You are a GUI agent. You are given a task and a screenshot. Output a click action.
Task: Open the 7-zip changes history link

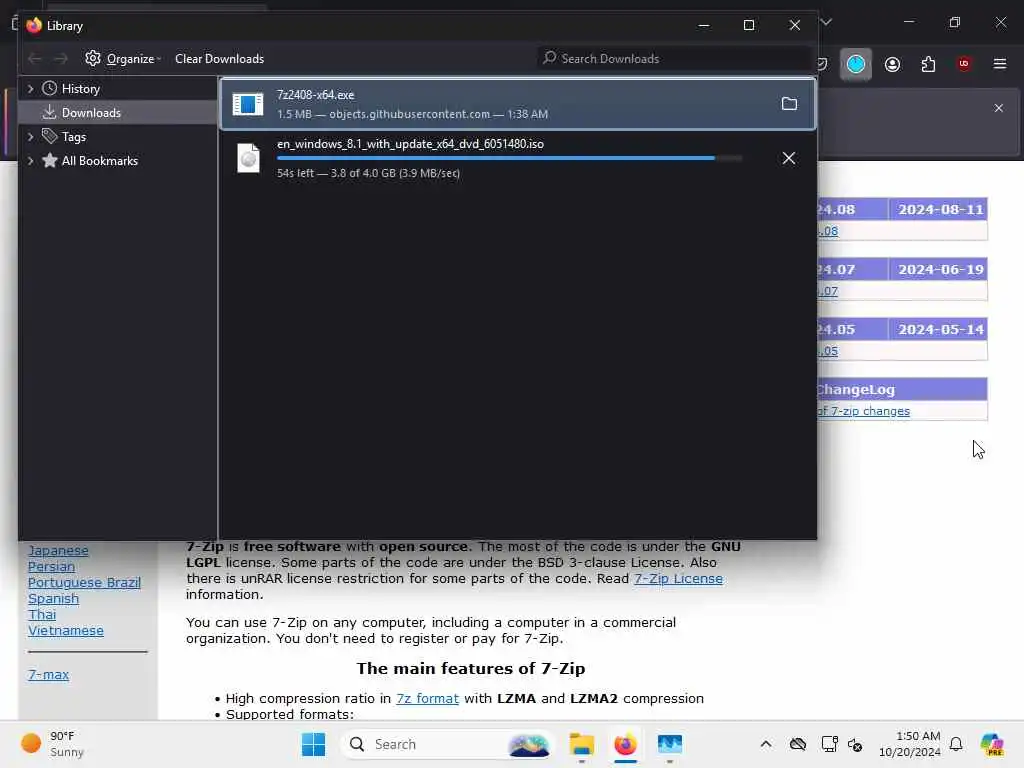[863, 411]
